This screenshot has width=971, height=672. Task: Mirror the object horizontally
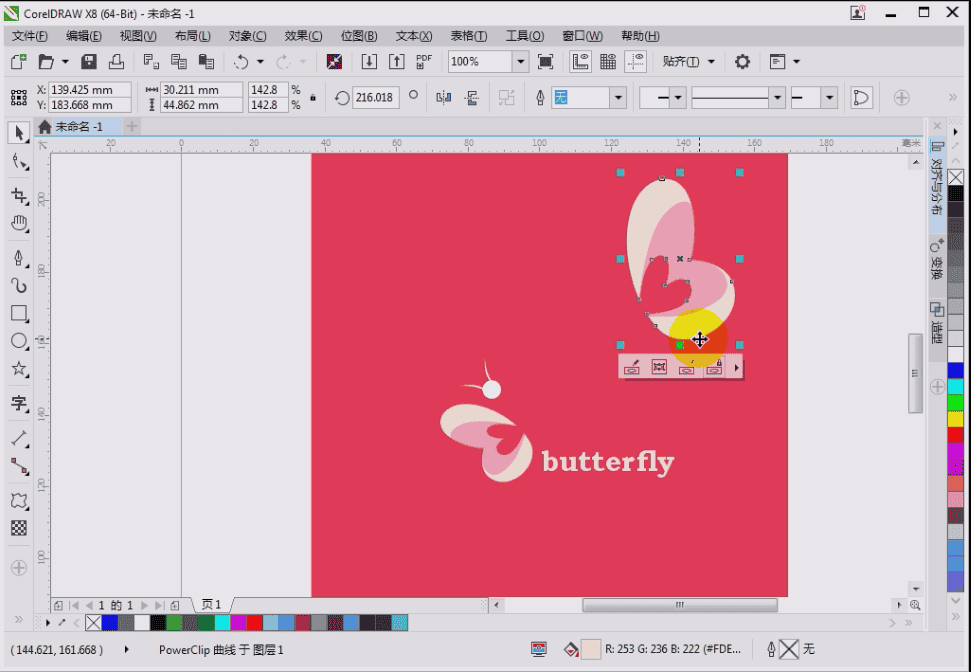click(x=443, y=97)
